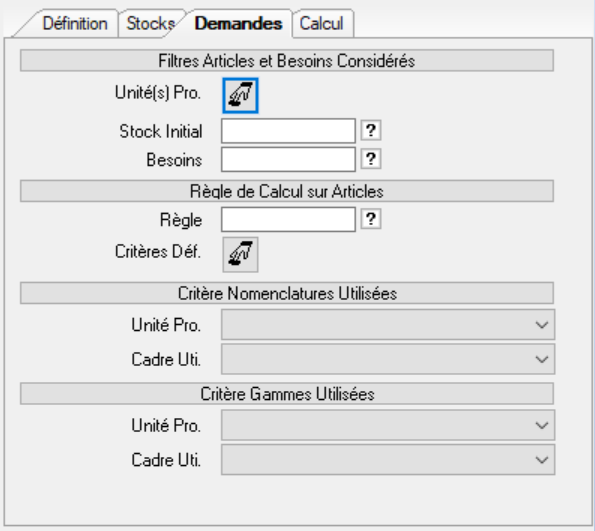The image size is (595, 531).
Task: Focus the Stock Initial text field
Action: 288,131
